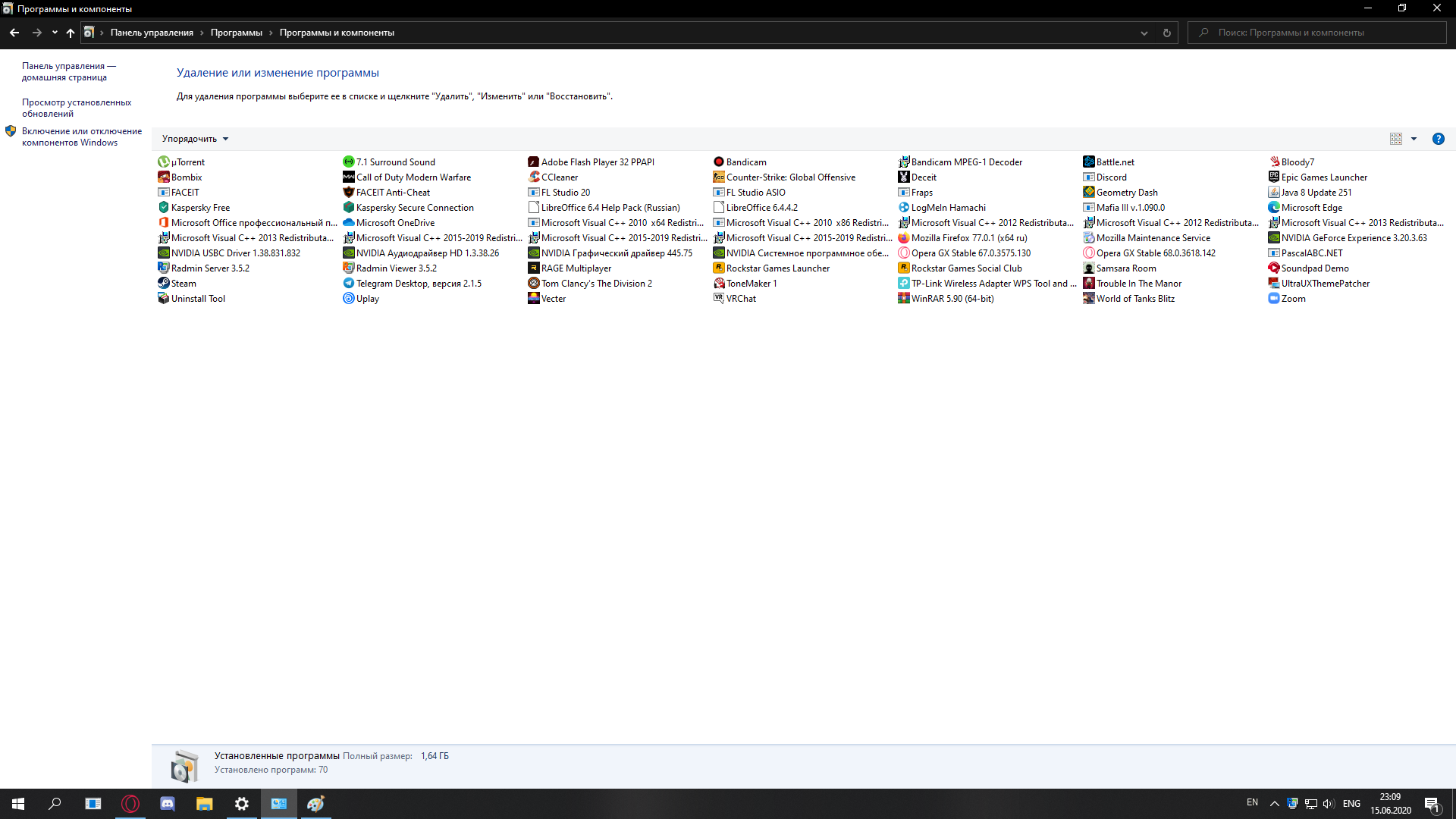
Task: Open the Windows Start menu
Action: click(18, 804)
